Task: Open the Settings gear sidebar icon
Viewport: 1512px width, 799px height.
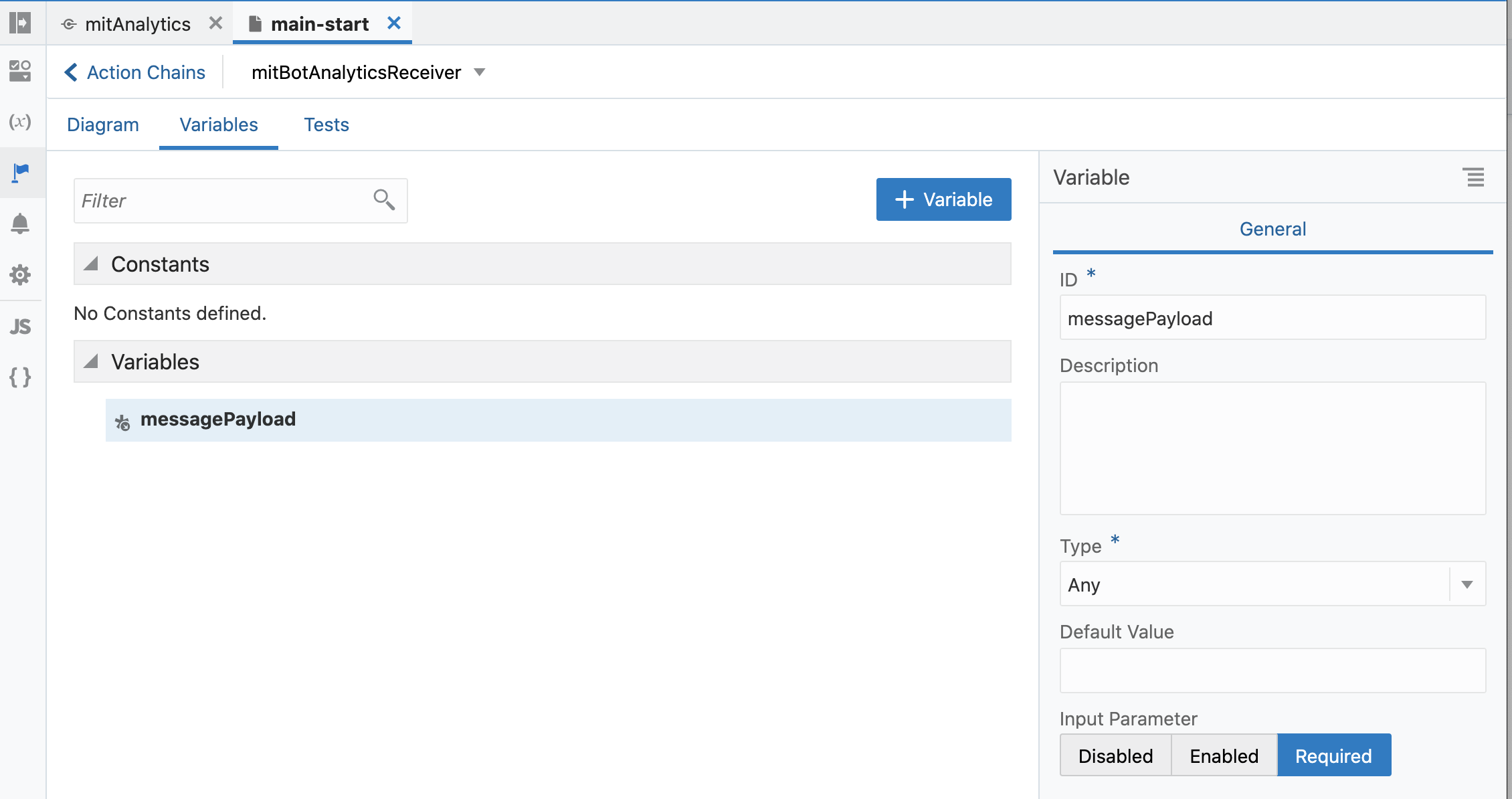Action: pyautogui.click(x=20, y=274)
